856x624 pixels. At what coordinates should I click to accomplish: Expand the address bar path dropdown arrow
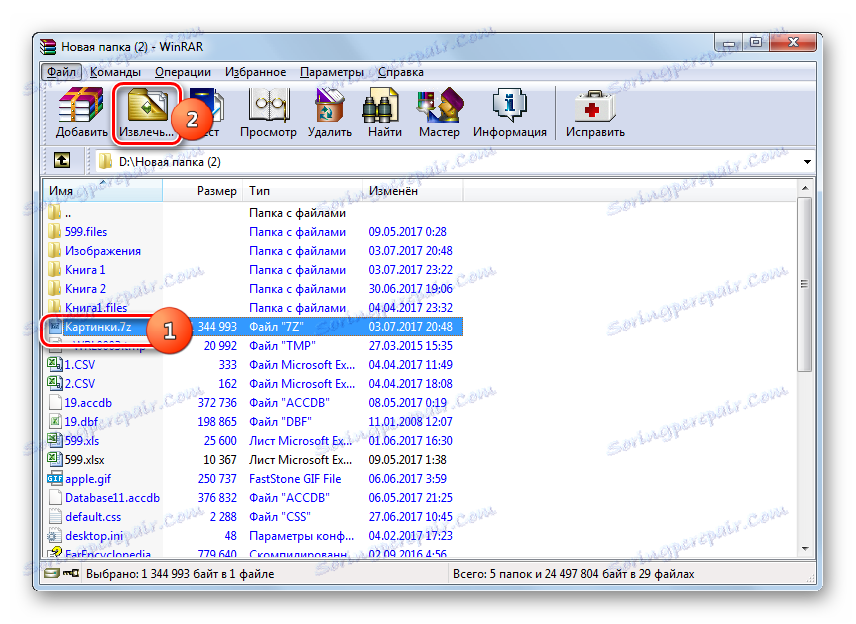coord(806,162)
